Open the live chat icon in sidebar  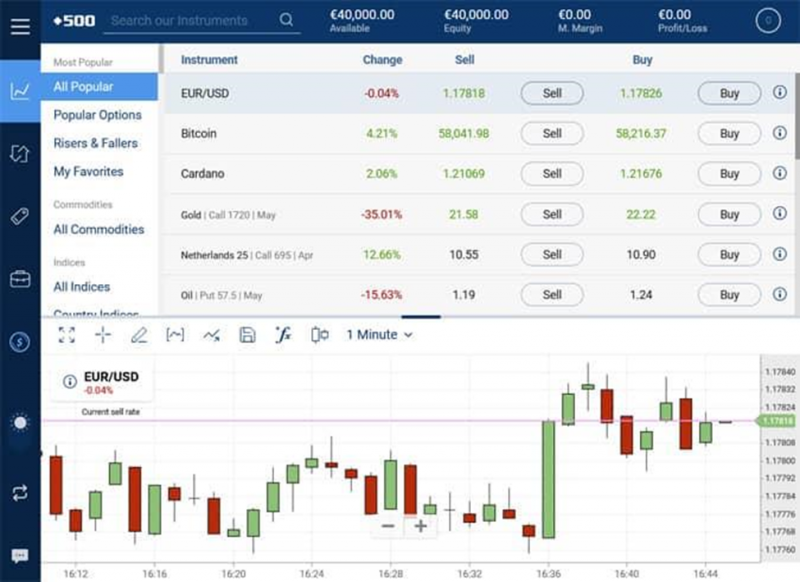coord(20,556)
